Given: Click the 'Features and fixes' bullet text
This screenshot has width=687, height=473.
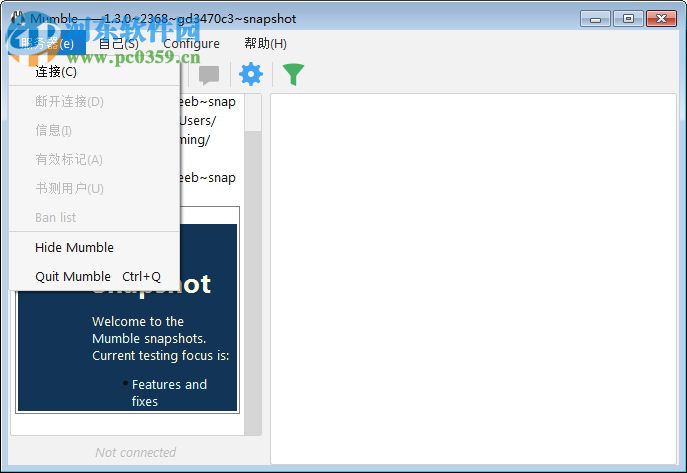Looking at the screenshot, I should (x=169, y=393).
